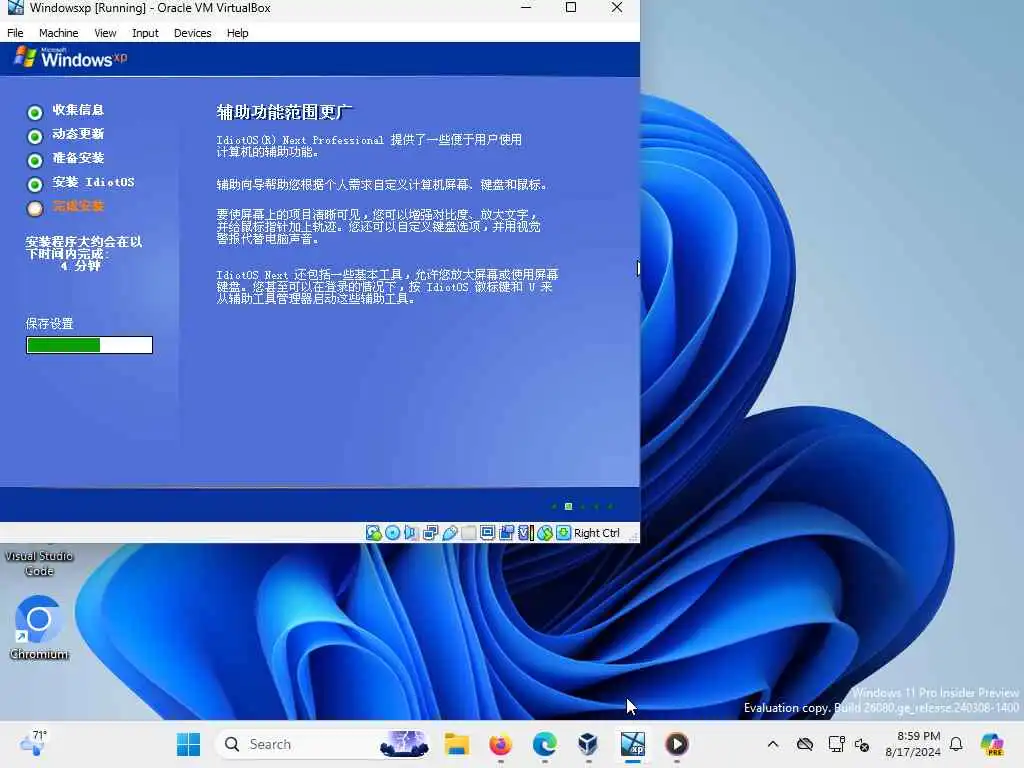Screen dimensions: 1024x768
Task: Open the clock showing 8:59 PM
Action: (912, 744)
